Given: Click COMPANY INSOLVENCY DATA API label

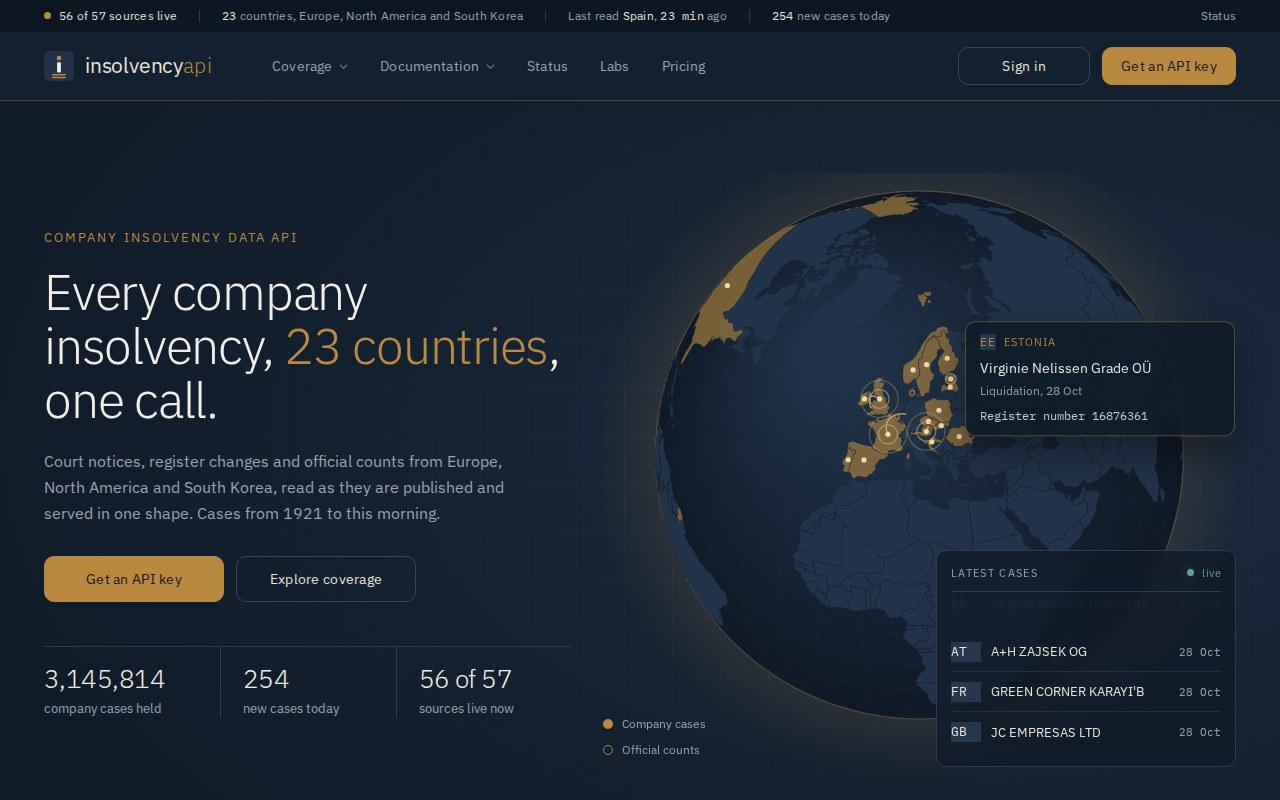Looking at the screenshot, I should pos(170,238).
